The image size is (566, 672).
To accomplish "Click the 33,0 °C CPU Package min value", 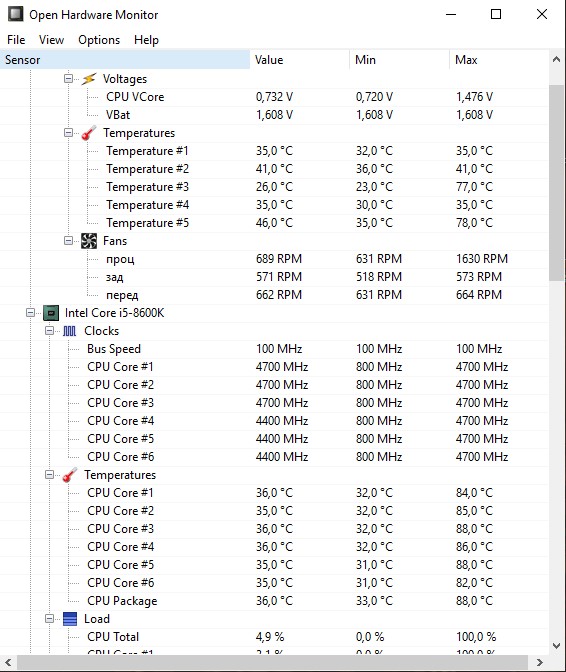I will 374,601.
